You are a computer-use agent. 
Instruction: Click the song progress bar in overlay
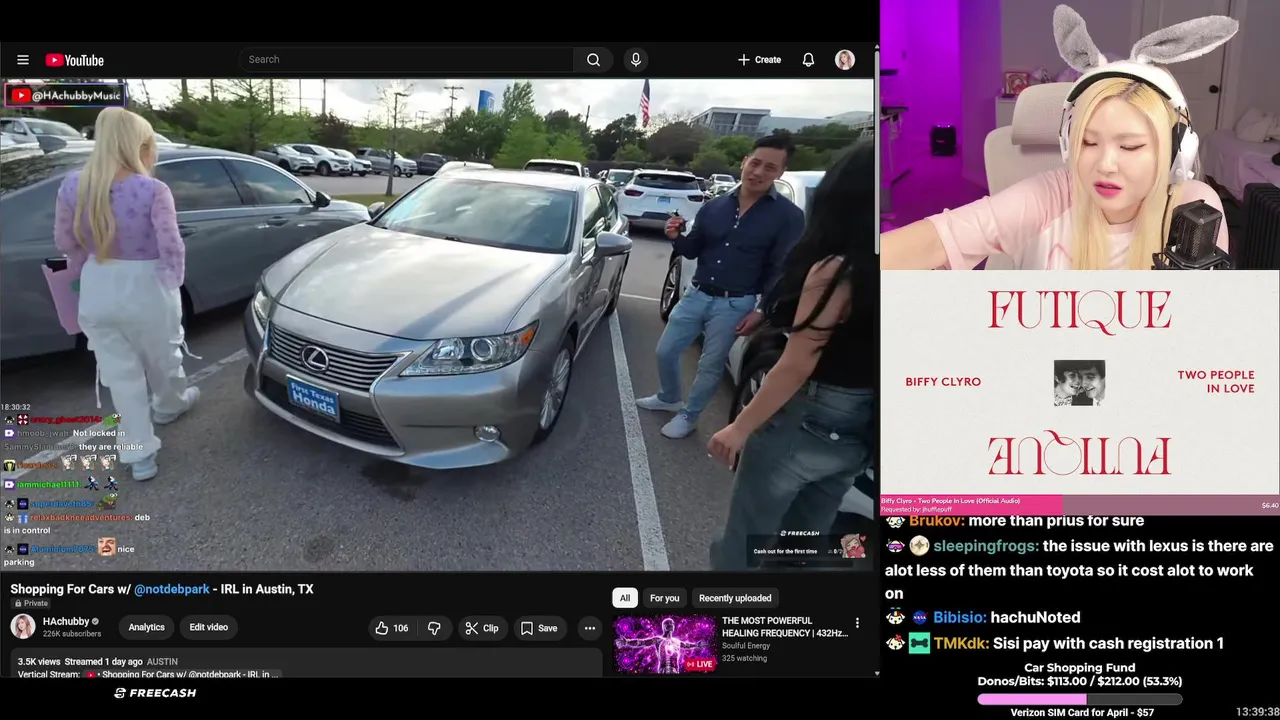(1080, 505)
